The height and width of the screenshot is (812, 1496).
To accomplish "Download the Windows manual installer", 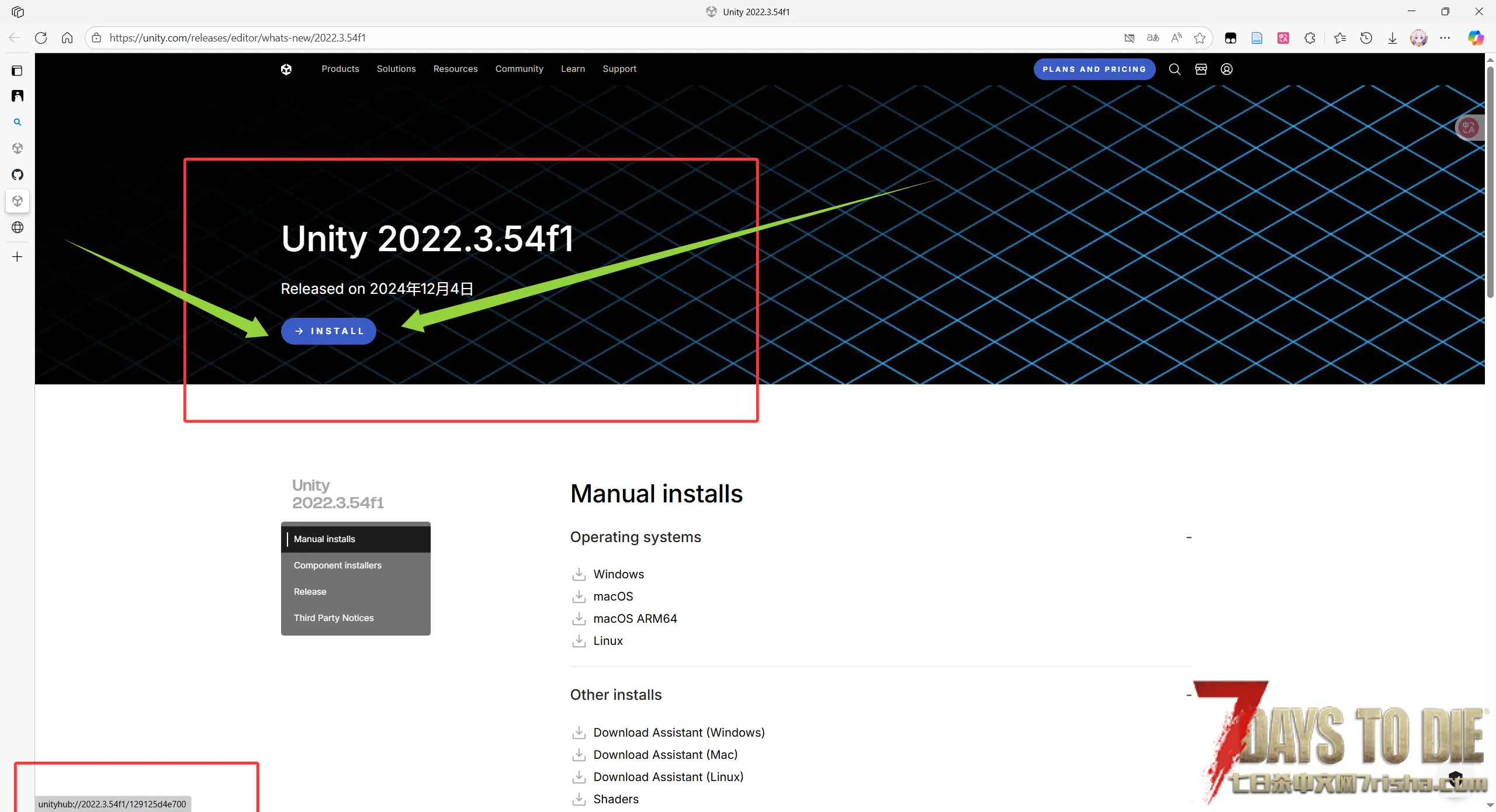I will coord(608,574).
